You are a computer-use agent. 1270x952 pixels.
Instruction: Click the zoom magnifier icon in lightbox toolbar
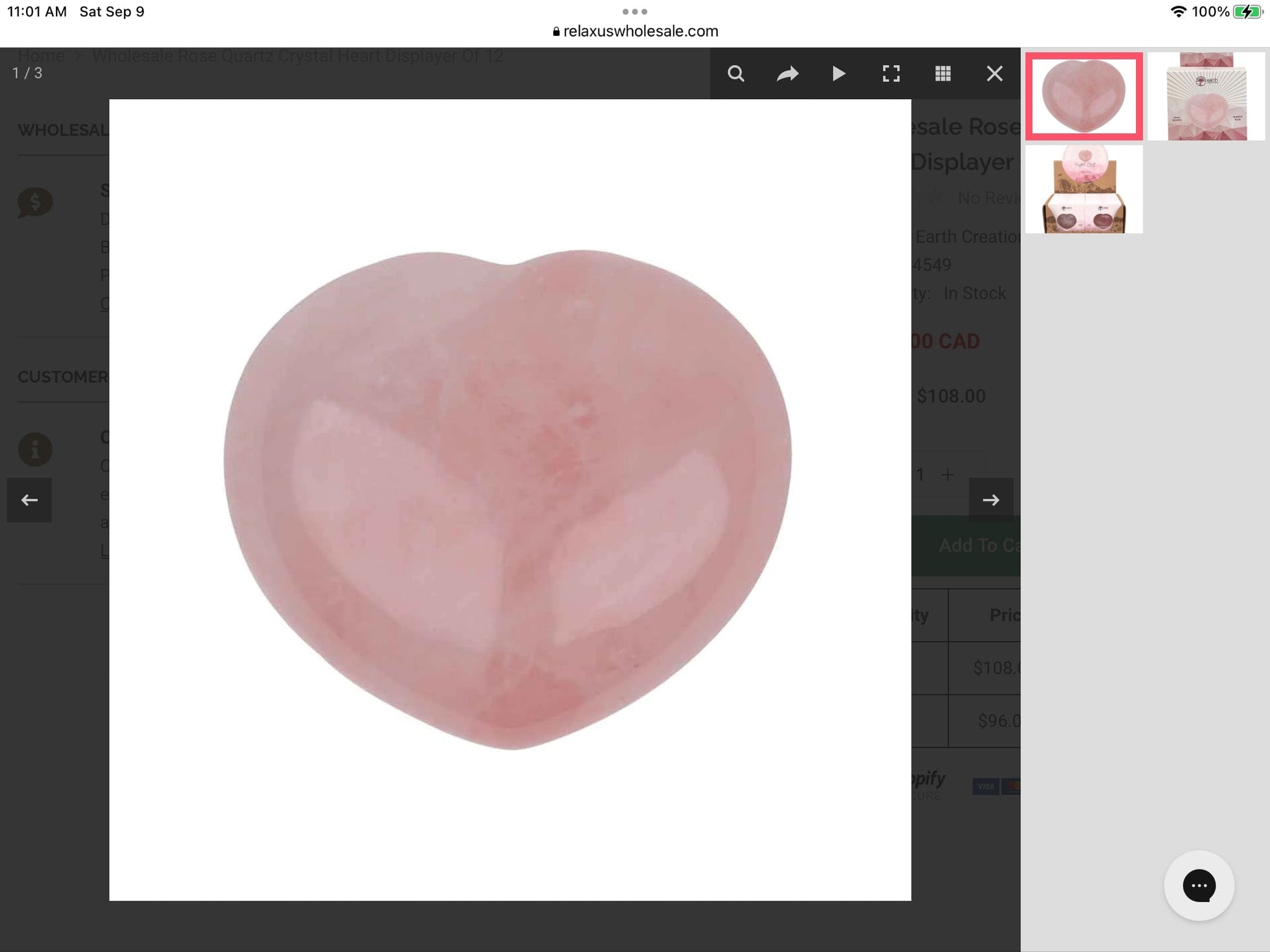(x=735, y=74)
